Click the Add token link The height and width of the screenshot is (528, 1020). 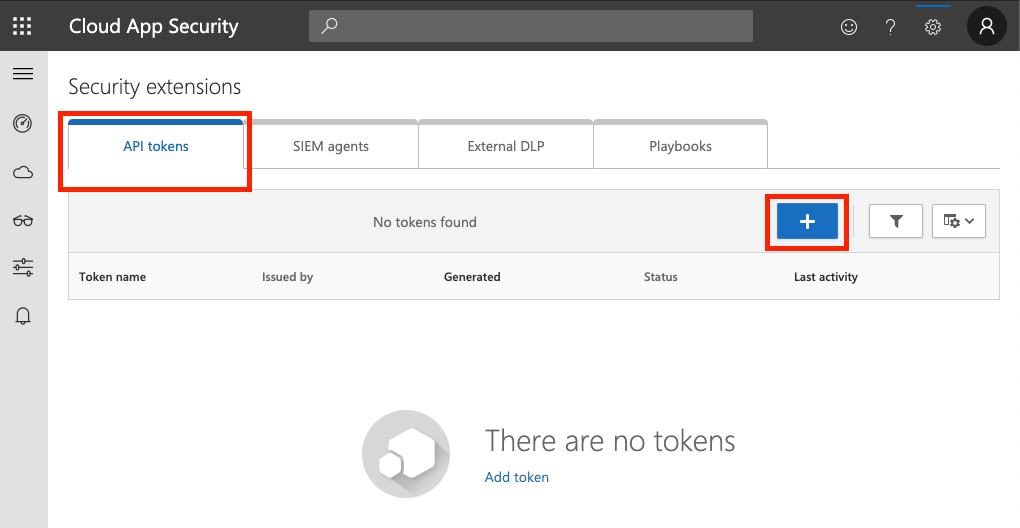click(517, 477)
